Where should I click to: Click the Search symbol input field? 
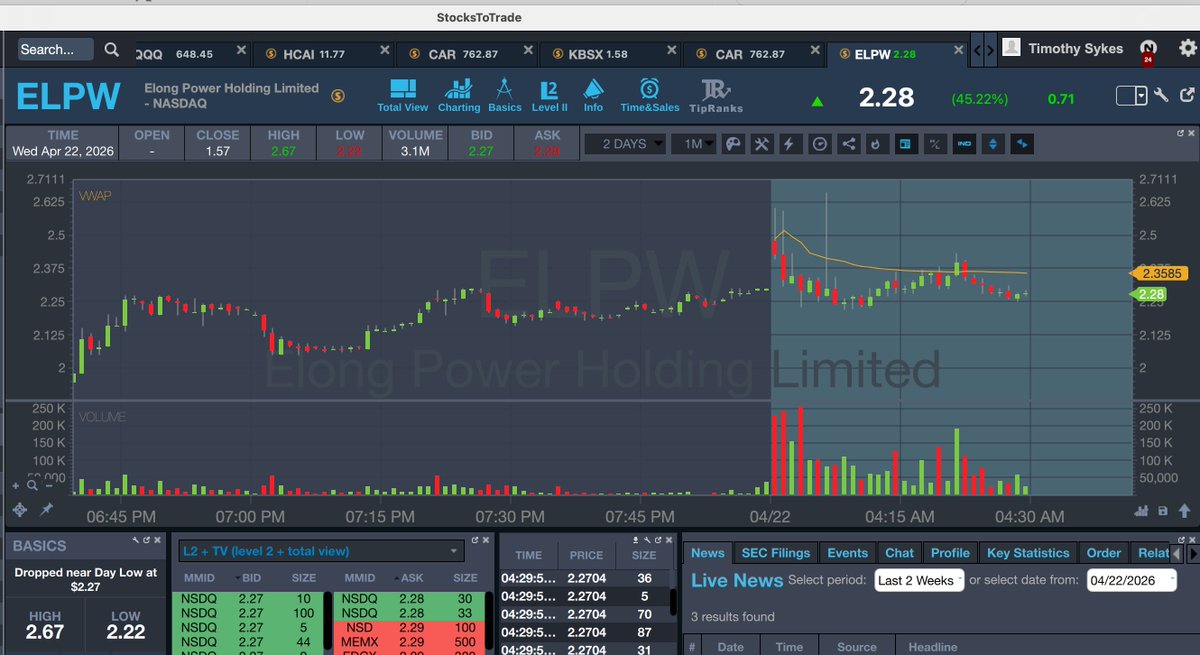point(55,49)
